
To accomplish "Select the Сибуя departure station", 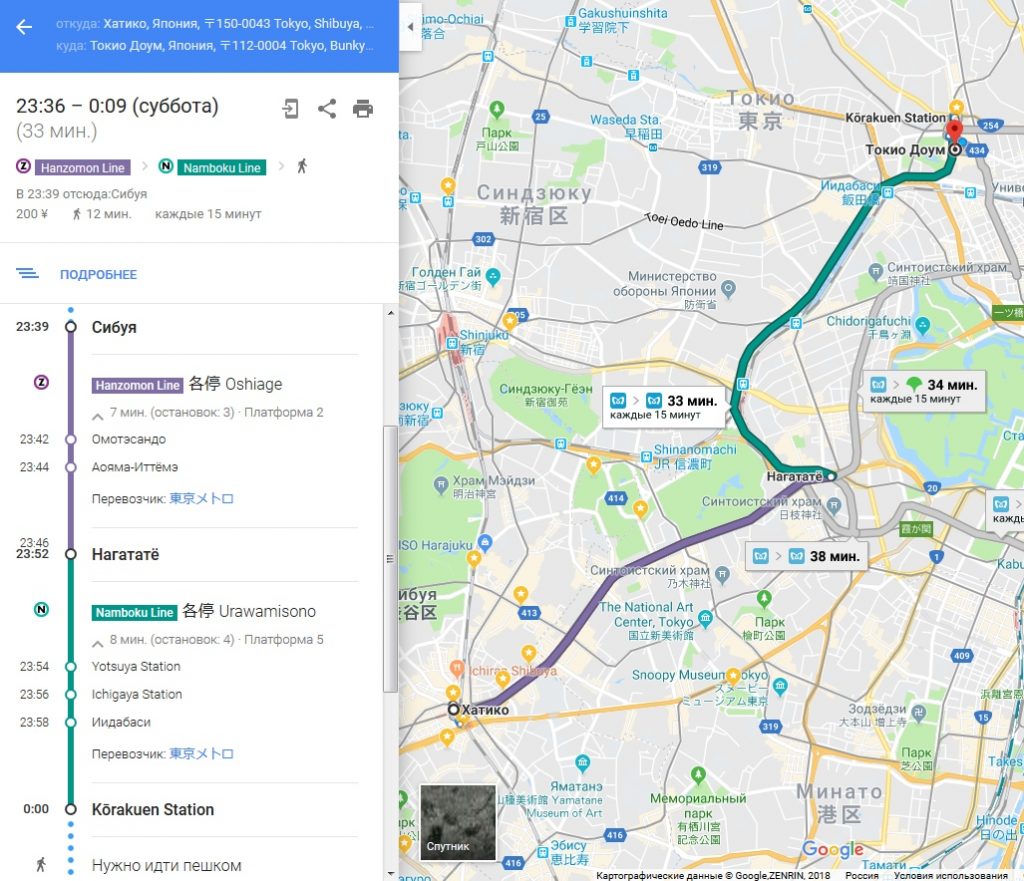I will pyautogui.click(x=114, y=328).
